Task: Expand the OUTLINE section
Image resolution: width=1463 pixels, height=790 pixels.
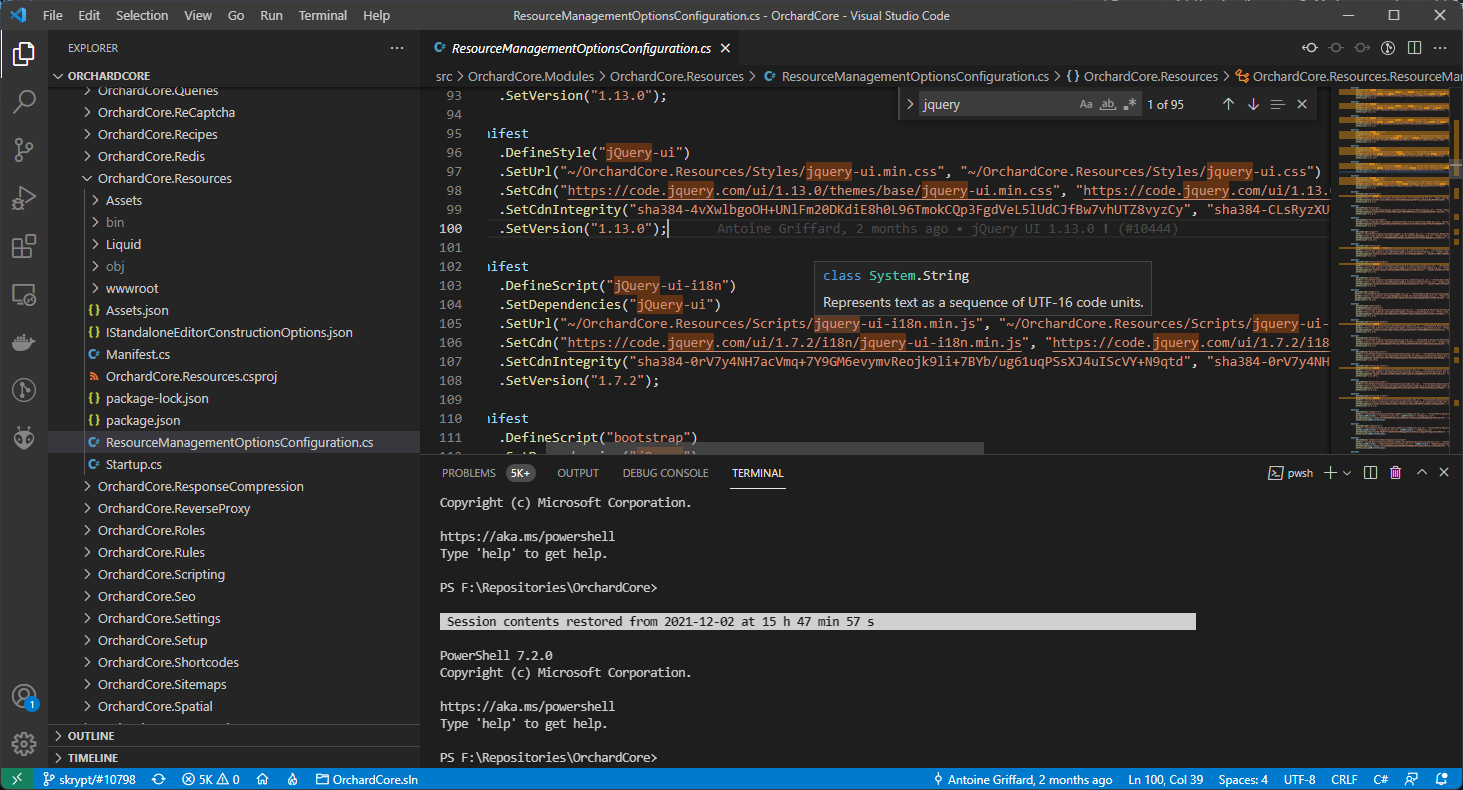Action: (91, 736)
